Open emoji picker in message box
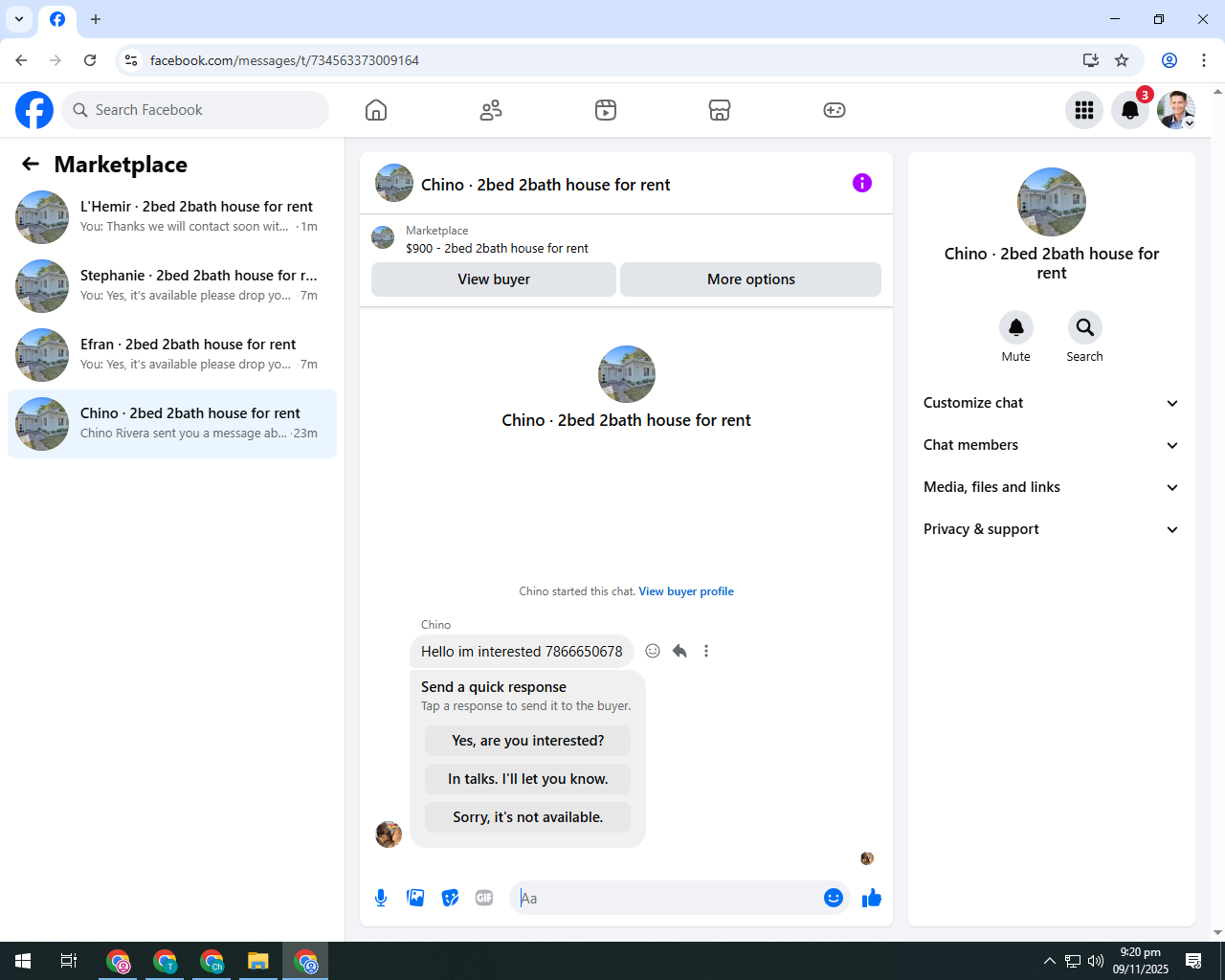 point(834,898)
